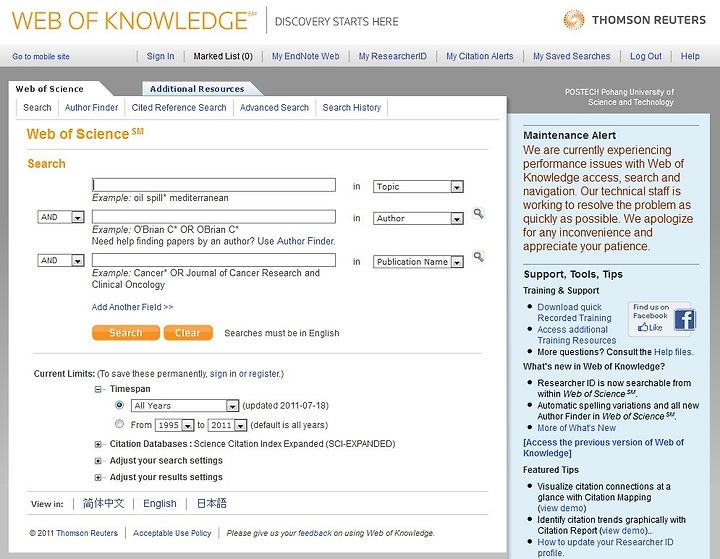The height and width of the screenshot is (559, 720).
Task: Click the sign in or register link
Action: [245, 374]
